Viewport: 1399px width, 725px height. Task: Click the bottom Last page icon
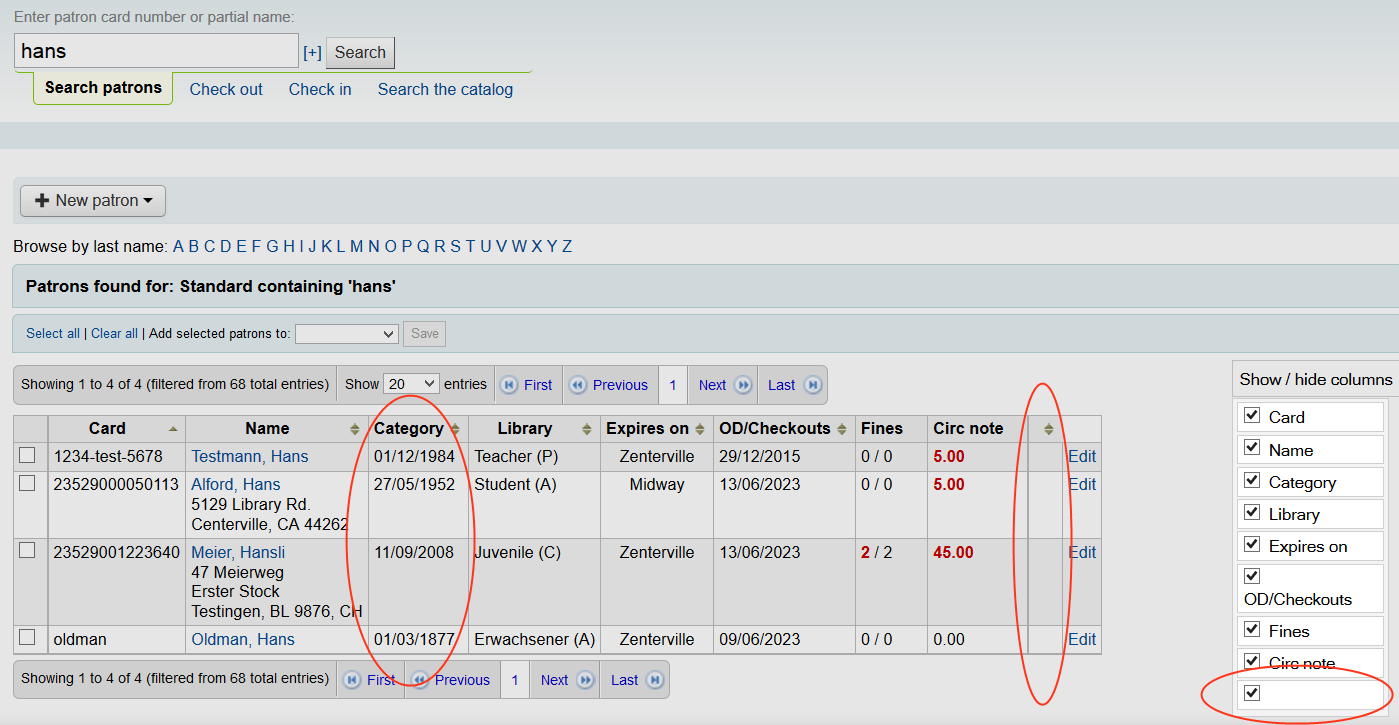tap(654, 680)
